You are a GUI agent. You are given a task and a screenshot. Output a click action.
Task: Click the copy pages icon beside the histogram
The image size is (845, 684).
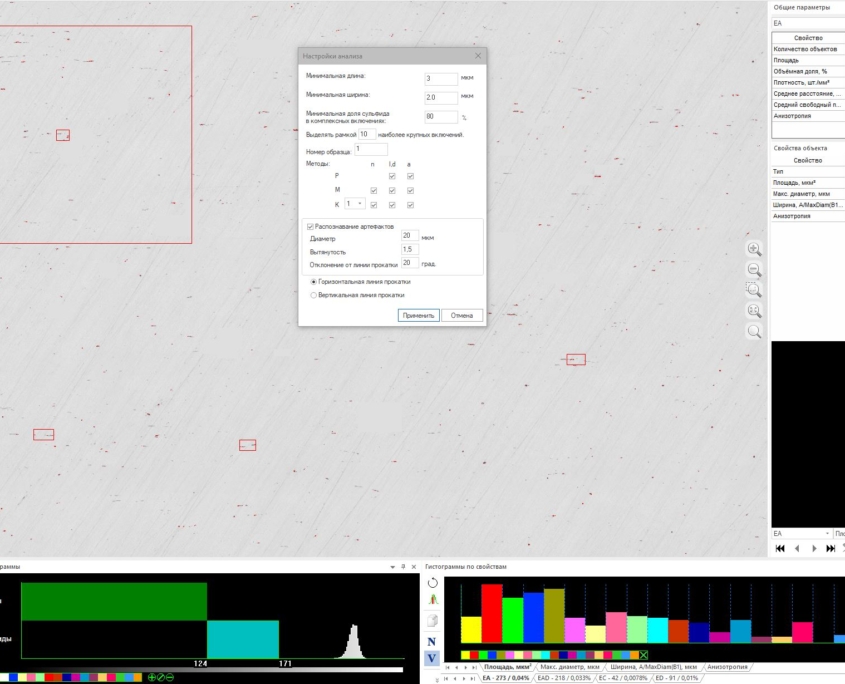point(432,620)
